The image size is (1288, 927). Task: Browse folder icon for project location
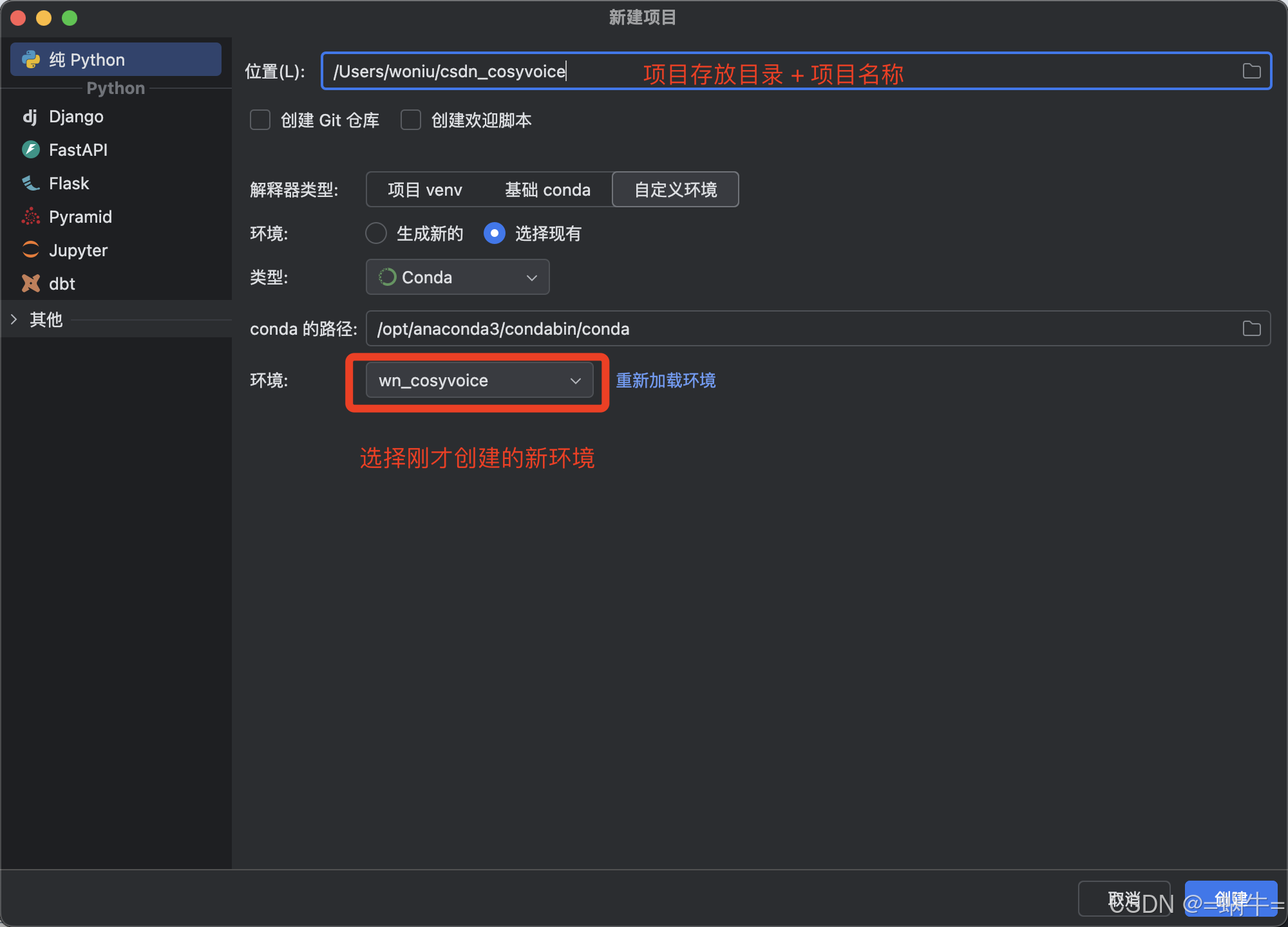1251,71
